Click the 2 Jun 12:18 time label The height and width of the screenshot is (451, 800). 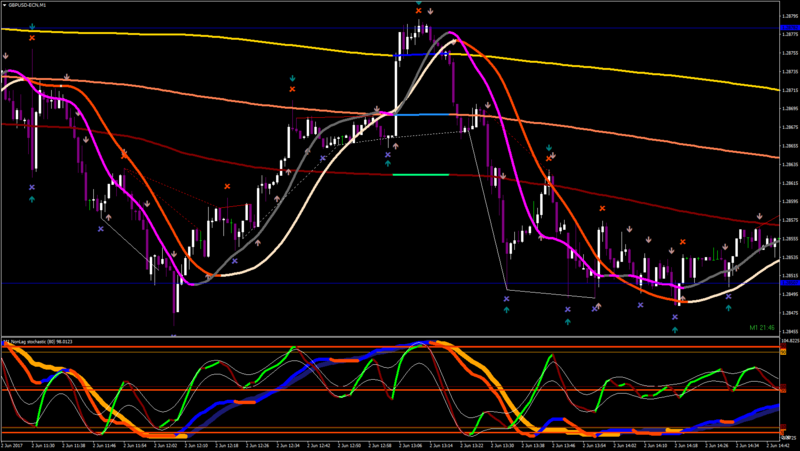[226, 445]
